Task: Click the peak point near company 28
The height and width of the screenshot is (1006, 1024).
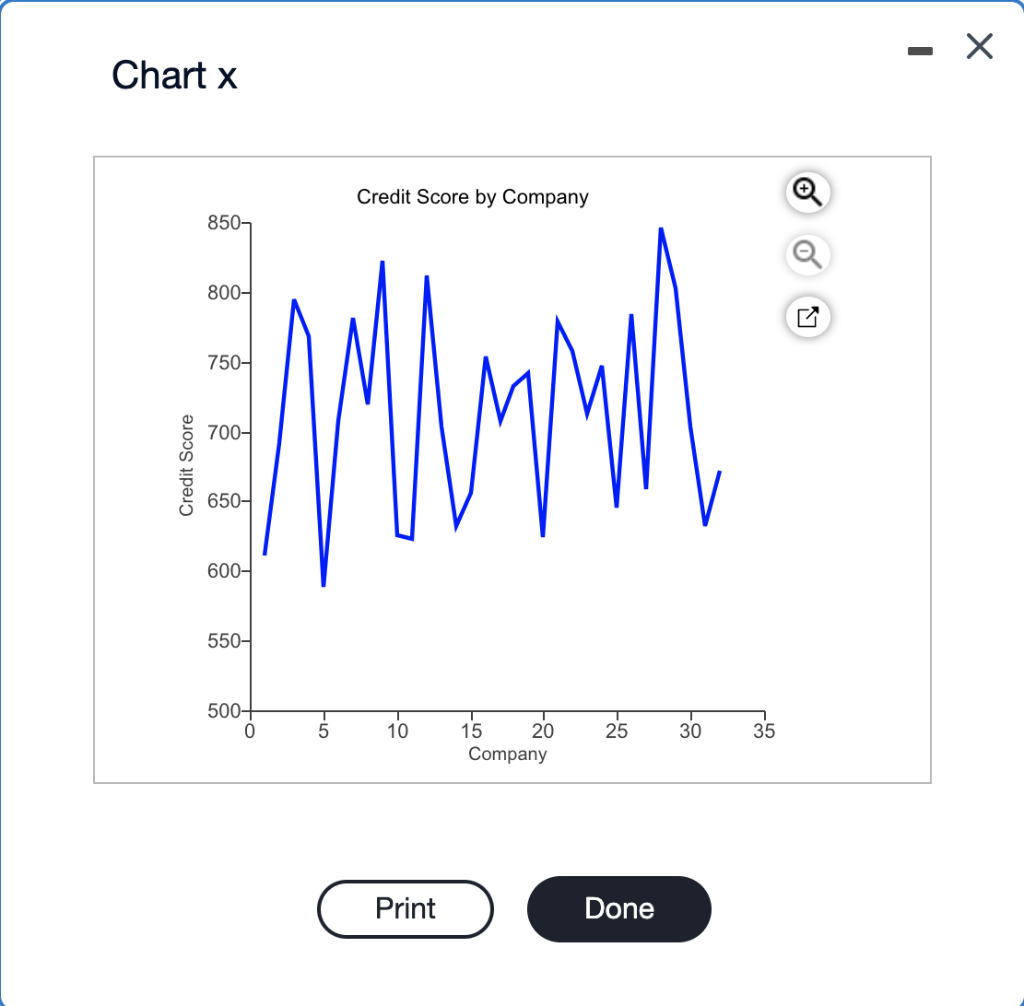Action: (661, 228)
